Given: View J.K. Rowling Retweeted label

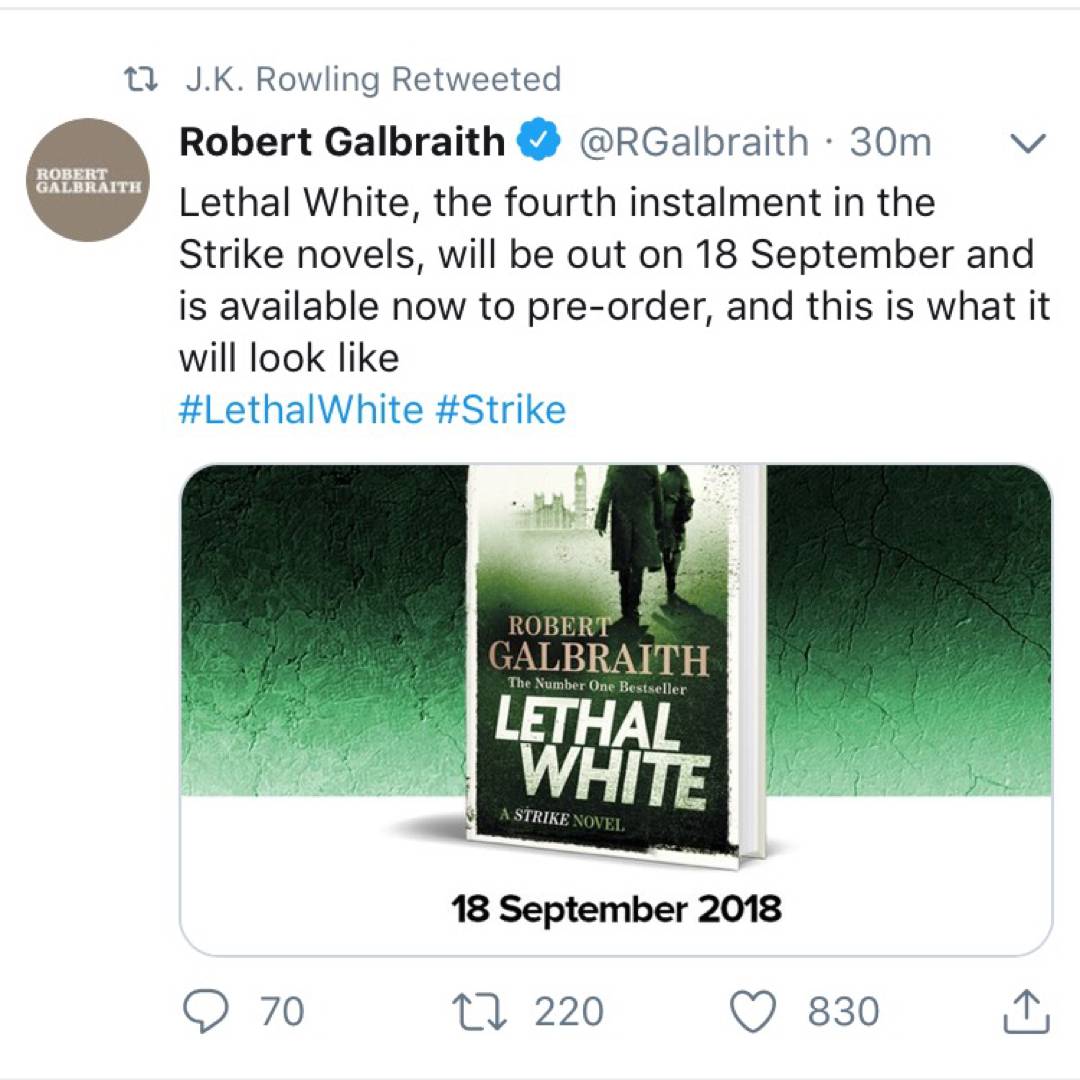Looking at the screenshot, I should [x=373, y=80].
